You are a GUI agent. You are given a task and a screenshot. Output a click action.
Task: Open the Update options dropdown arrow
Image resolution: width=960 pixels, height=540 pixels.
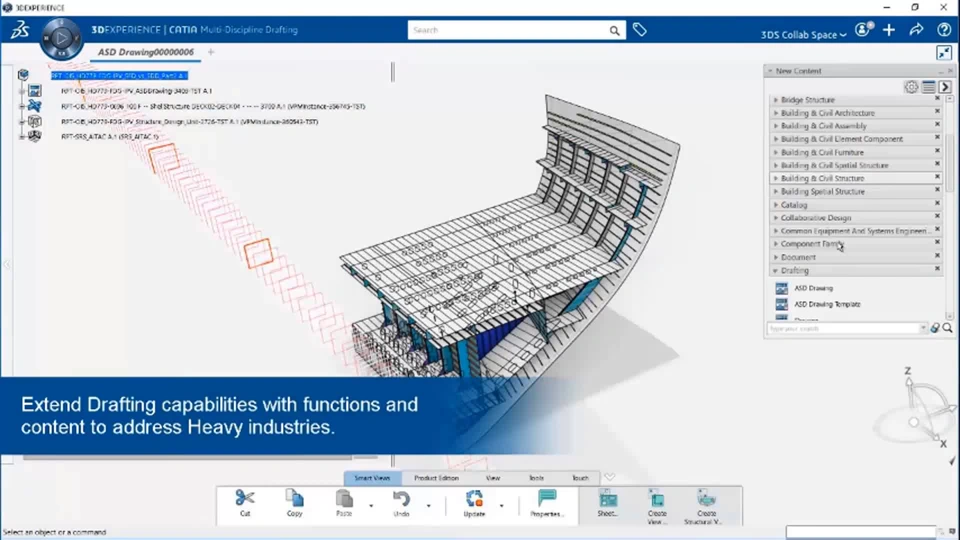tap(501, 506)
